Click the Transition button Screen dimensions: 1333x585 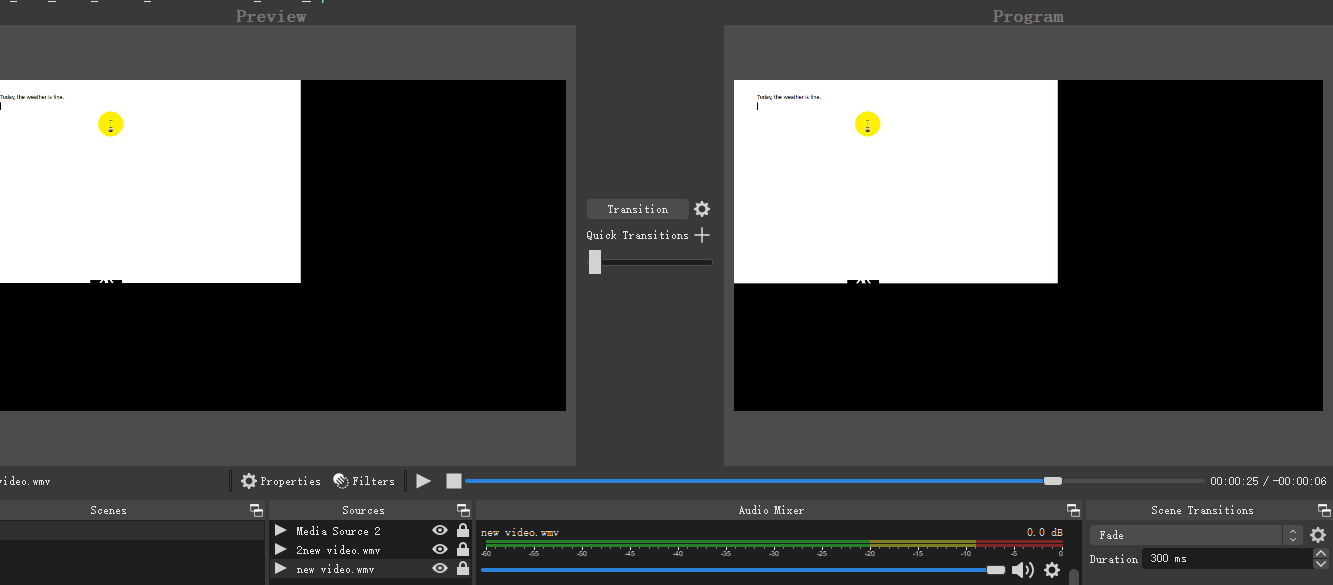[x=637, y=209]
